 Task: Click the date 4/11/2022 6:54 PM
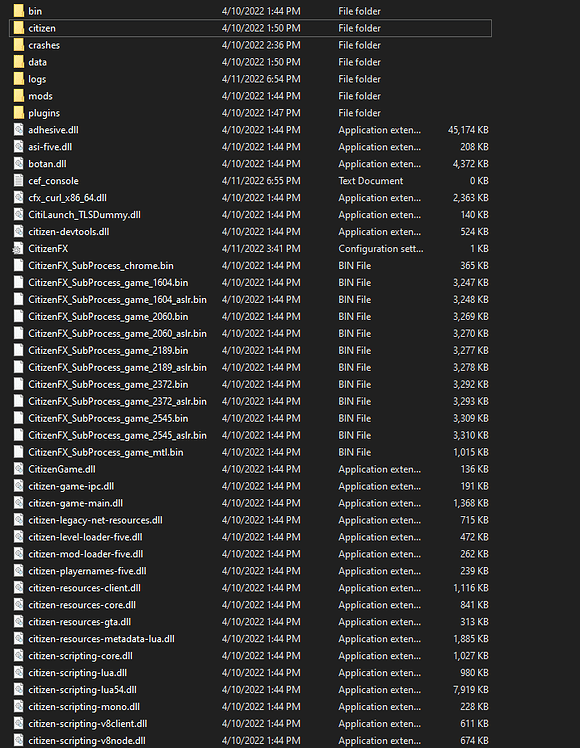tap(261, 79)
